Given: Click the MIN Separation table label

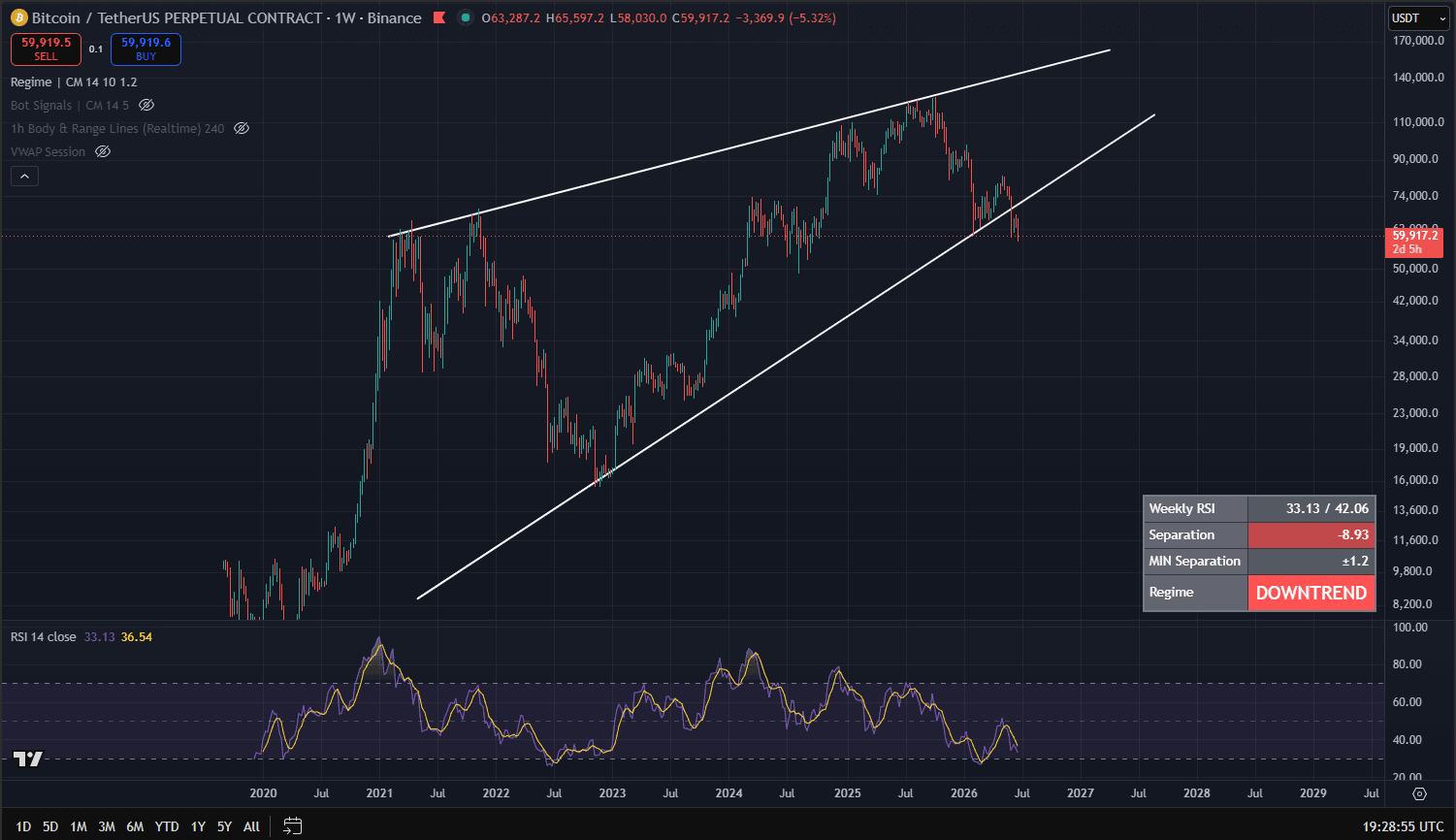Looking at the screenshot, I should (x=1196, y=561).
